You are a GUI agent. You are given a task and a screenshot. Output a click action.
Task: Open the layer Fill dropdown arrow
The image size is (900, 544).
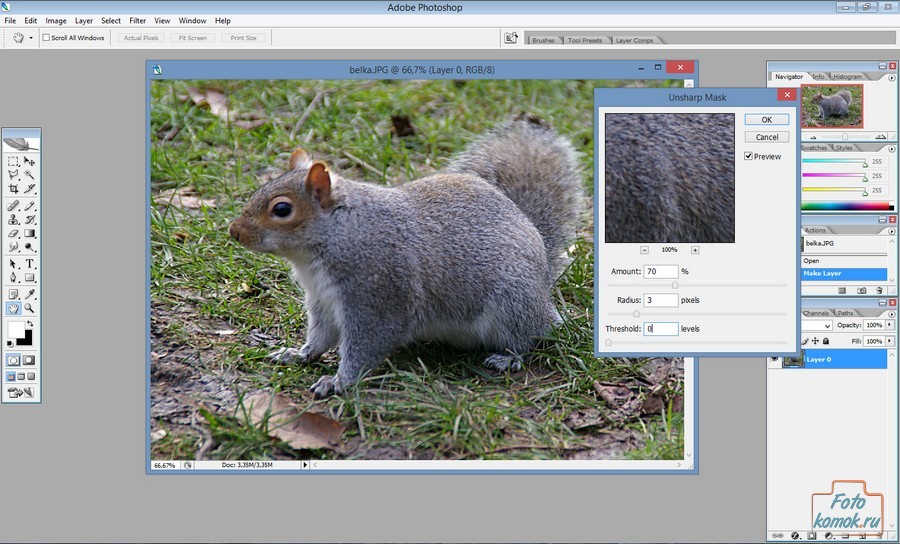(888, 341)
